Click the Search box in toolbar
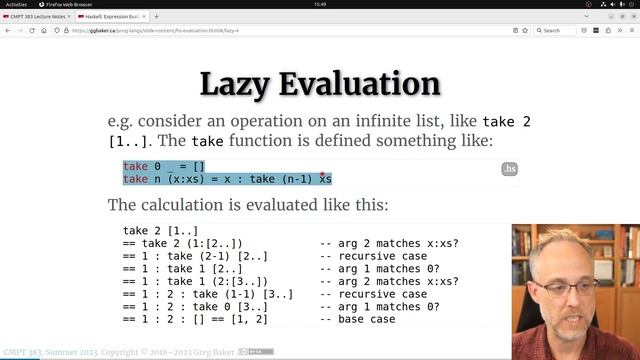640x360 pixels. 555,31
